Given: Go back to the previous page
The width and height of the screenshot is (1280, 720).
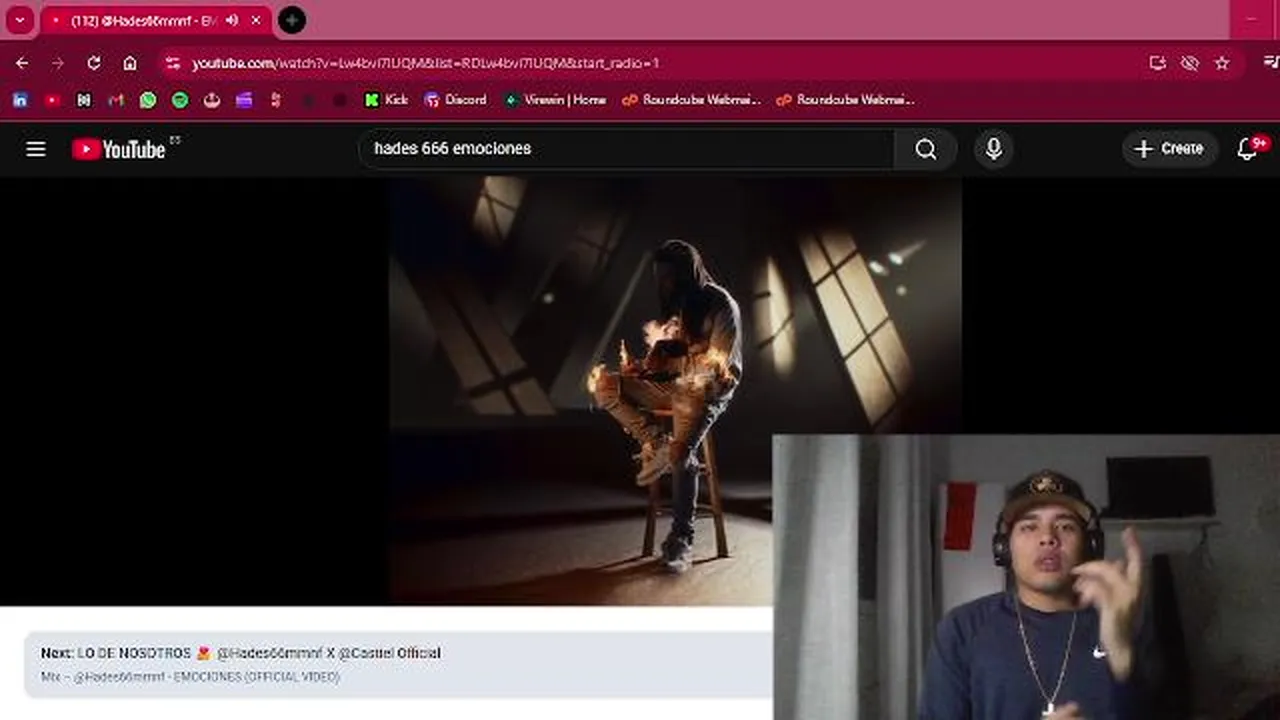Looking at the screenshot, I should point(22,63).
